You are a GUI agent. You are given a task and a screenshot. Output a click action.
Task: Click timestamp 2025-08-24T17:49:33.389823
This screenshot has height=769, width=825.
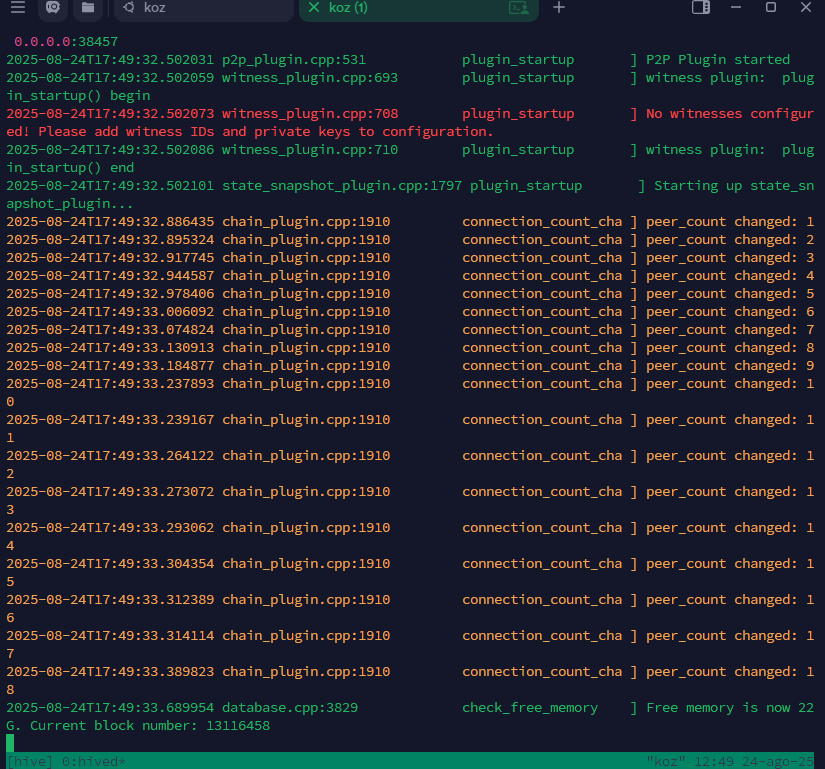coord(110,672)
